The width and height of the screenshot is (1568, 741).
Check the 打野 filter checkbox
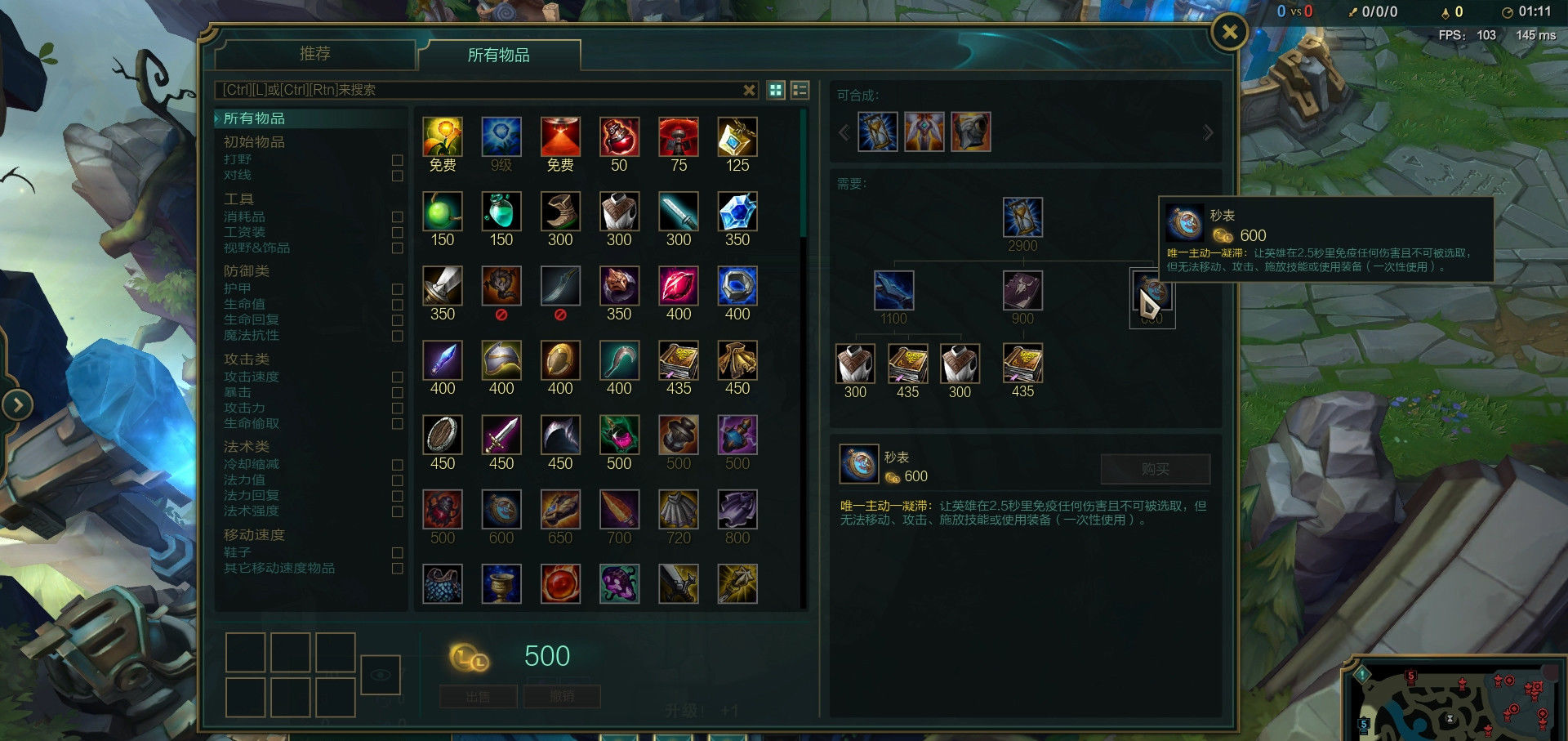(x=398, y=160)
